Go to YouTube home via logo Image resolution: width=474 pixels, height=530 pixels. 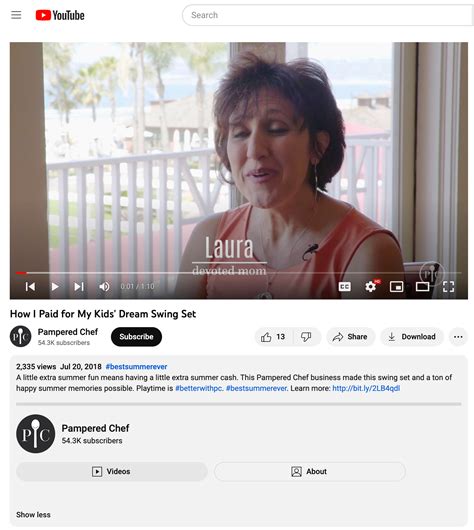(x=60, y=15)
